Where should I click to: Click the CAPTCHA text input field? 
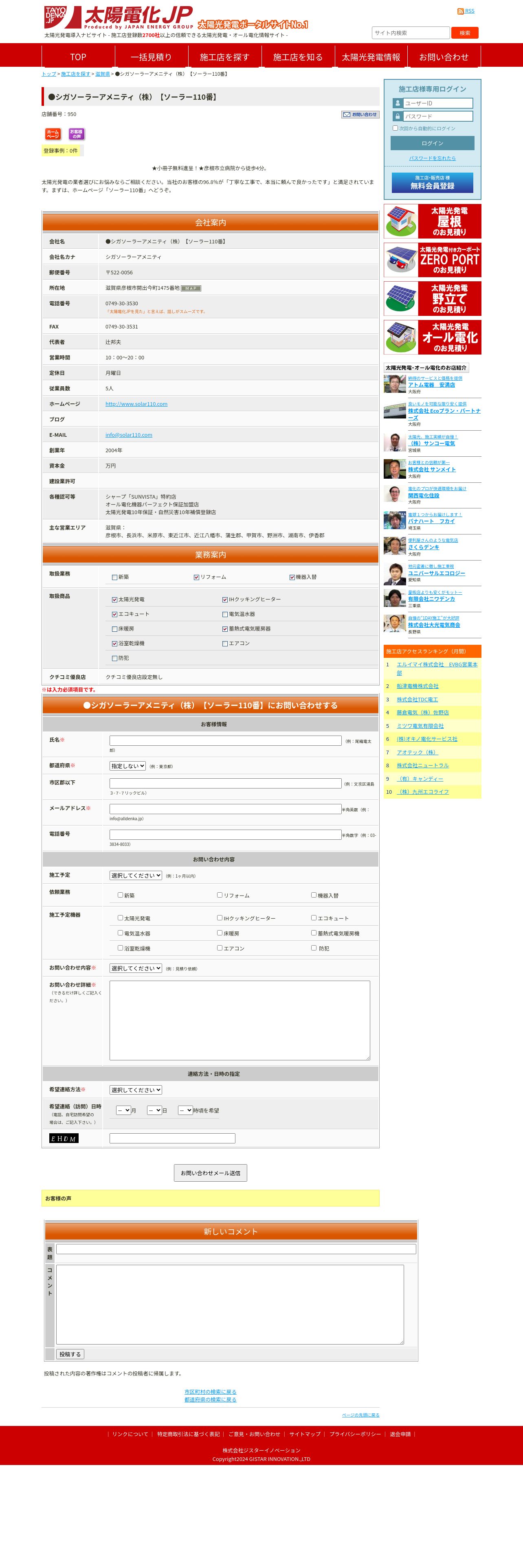[x=172, y=1138]
